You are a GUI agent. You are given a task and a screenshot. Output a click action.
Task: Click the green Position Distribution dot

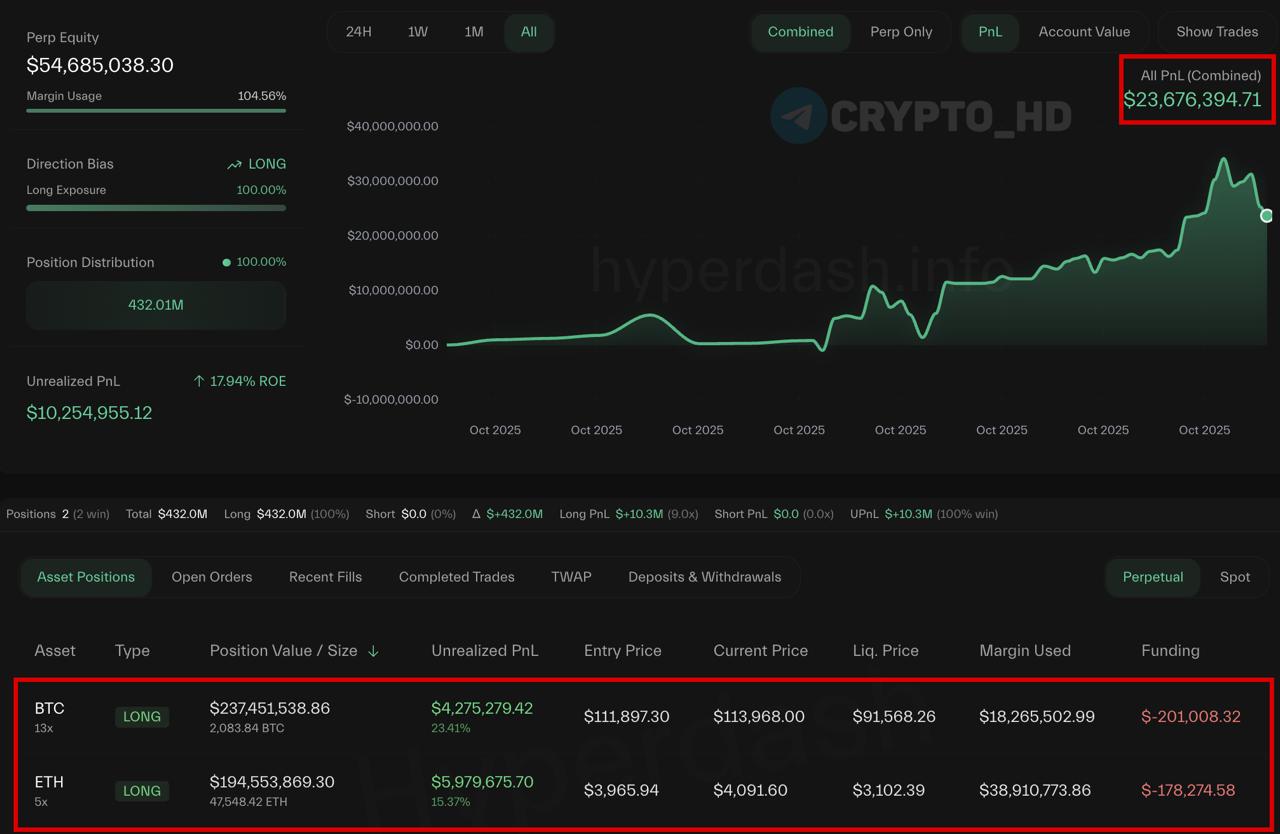[227, 262]
